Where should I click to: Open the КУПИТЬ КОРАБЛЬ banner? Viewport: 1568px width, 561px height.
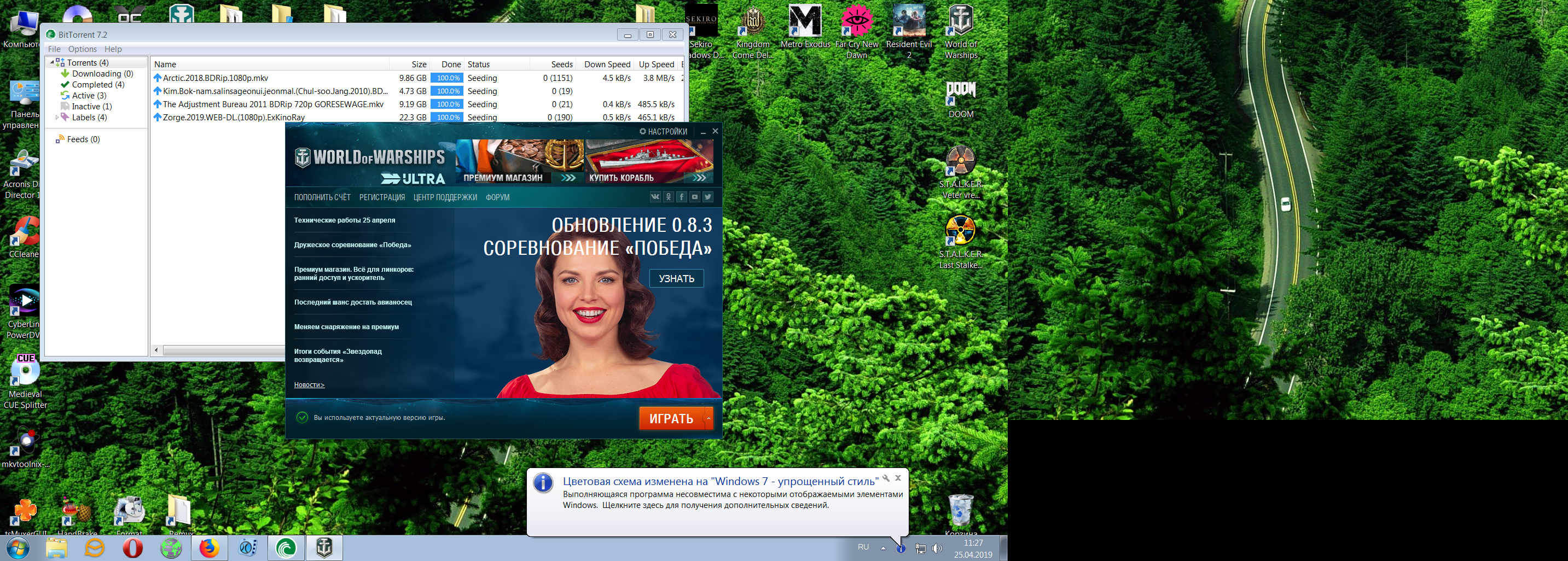pos(649,161)
